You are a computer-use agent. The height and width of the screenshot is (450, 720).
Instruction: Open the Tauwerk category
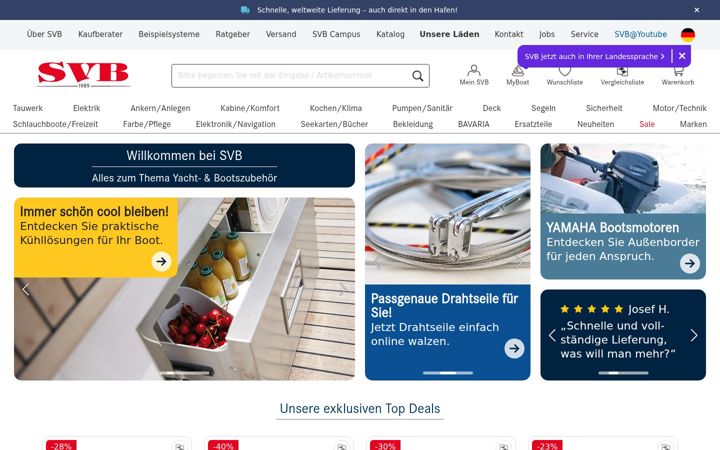tap(28, 108)
